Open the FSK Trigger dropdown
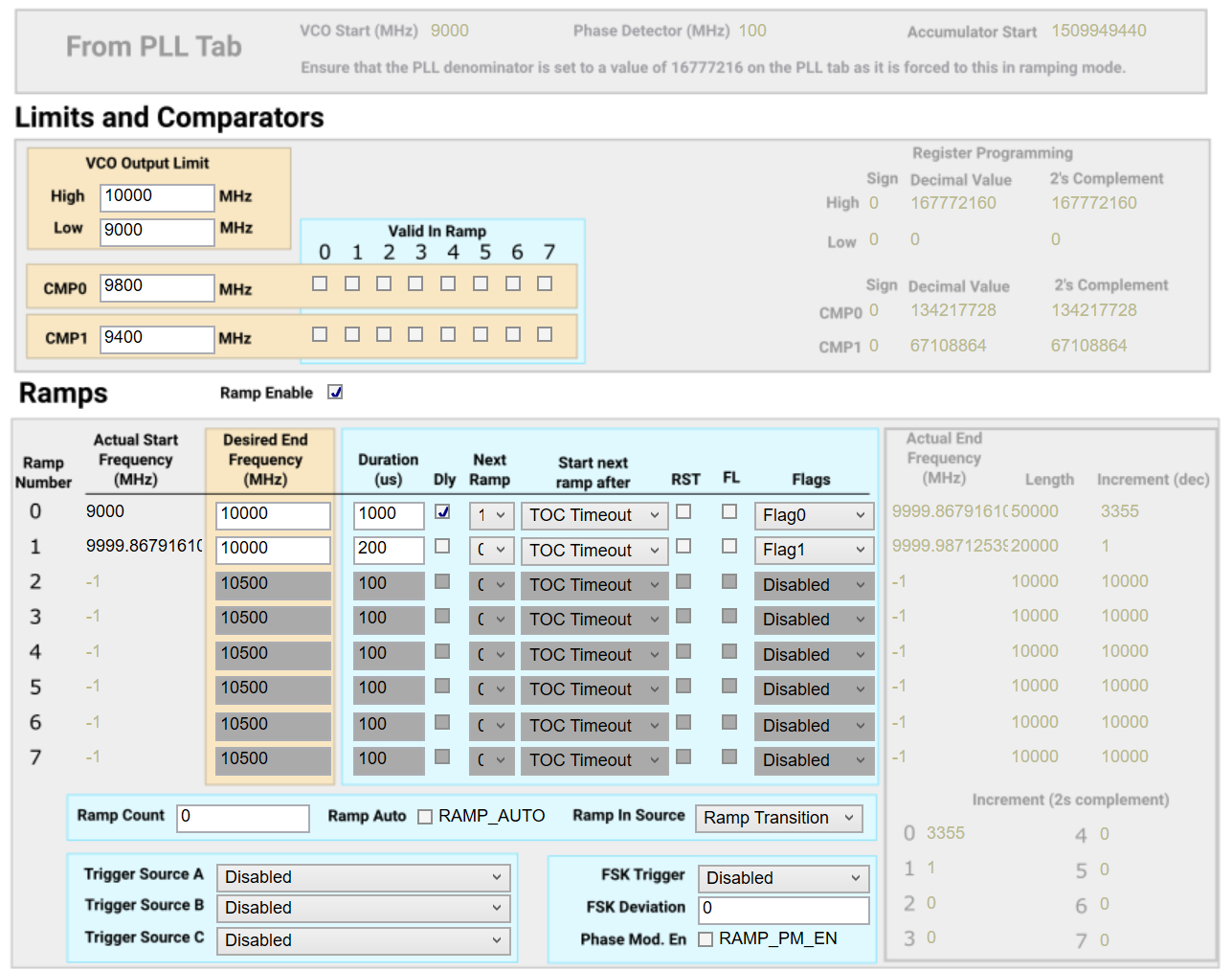Viewport: 1232px width, 971px height. [784, 878]
